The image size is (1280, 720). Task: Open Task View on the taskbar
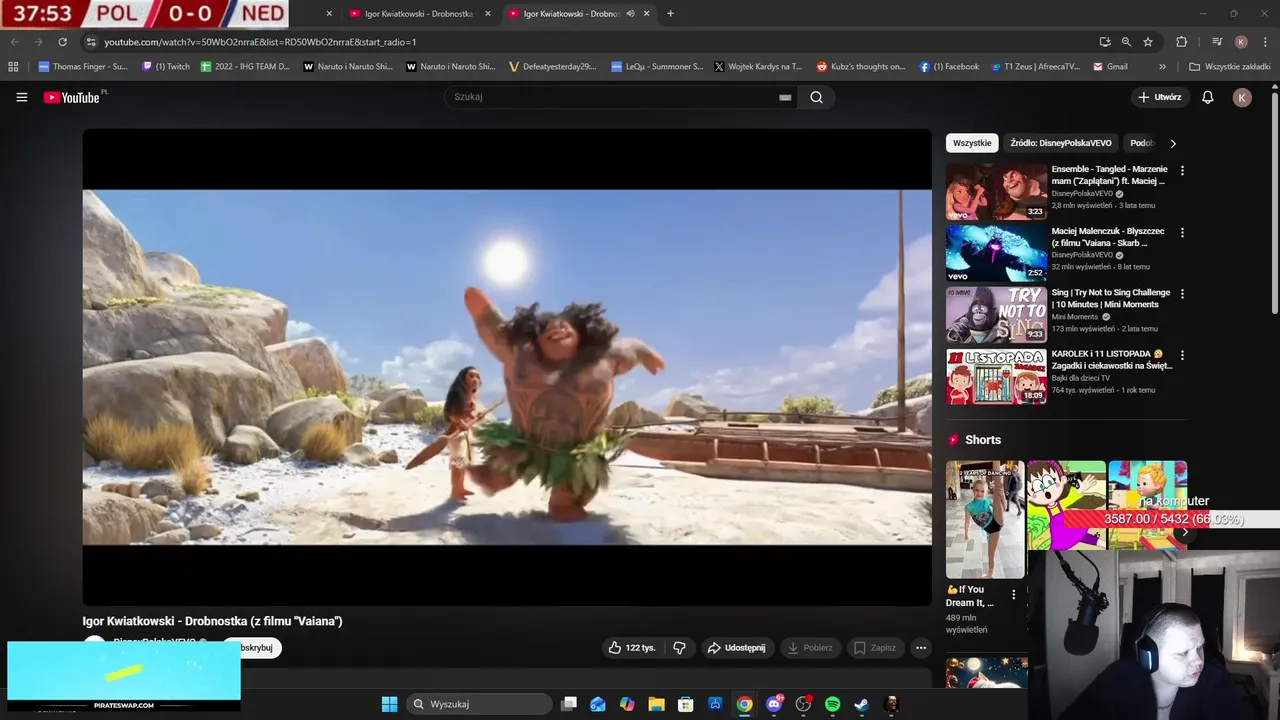click(569, 704)
